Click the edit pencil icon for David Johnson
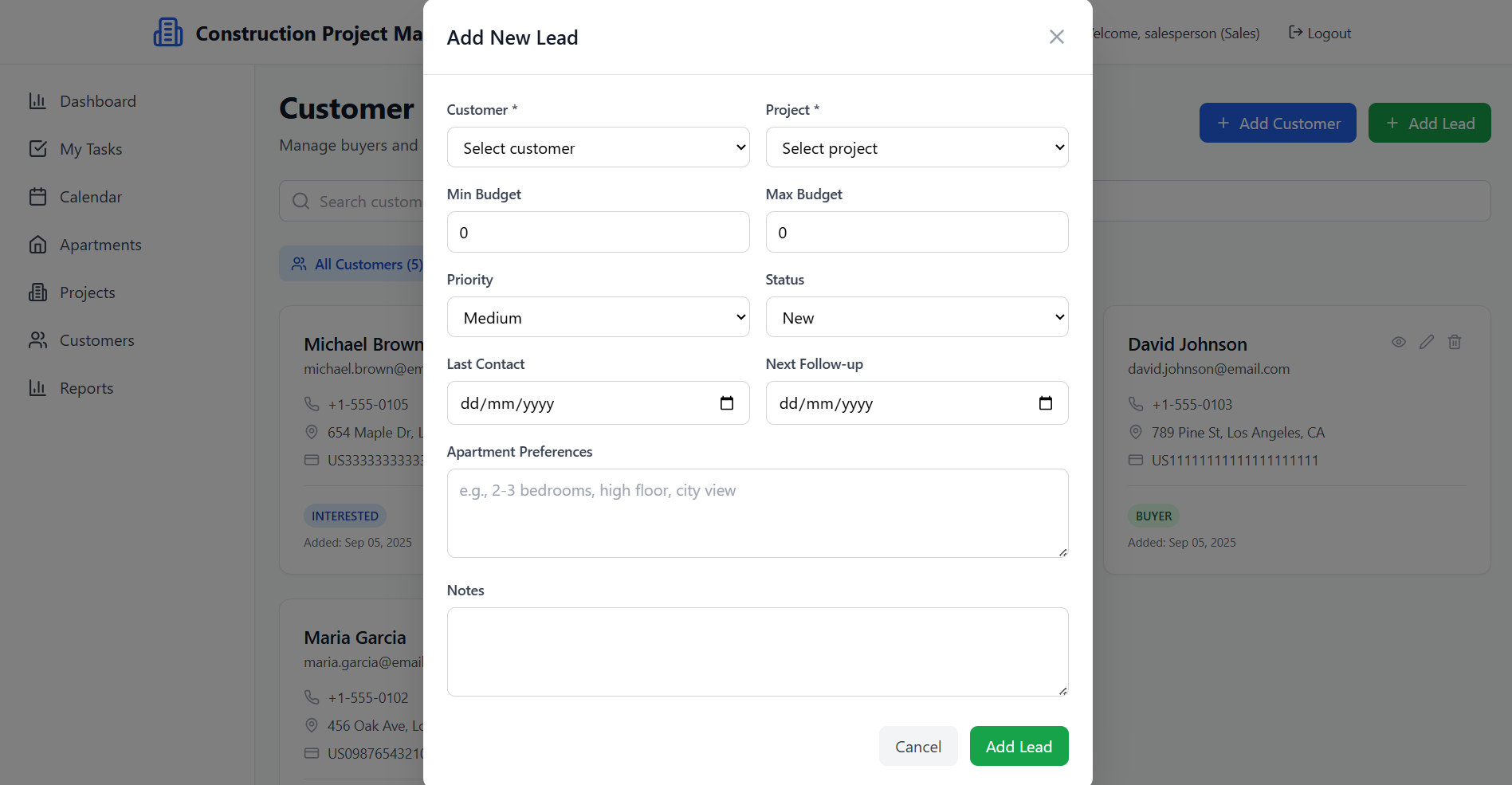1512x785 pixels. [x=1427, y=342]
